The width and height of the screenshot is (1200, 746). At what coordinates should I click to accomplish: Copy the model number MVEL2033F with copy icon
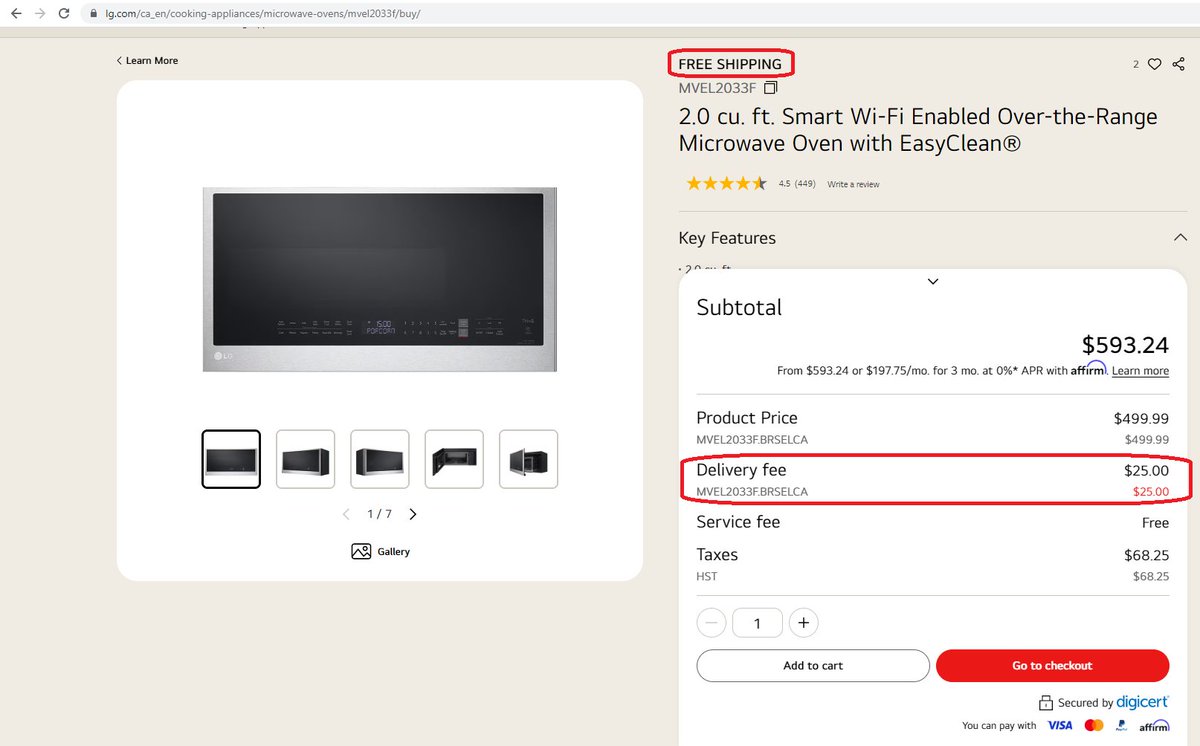770,88
